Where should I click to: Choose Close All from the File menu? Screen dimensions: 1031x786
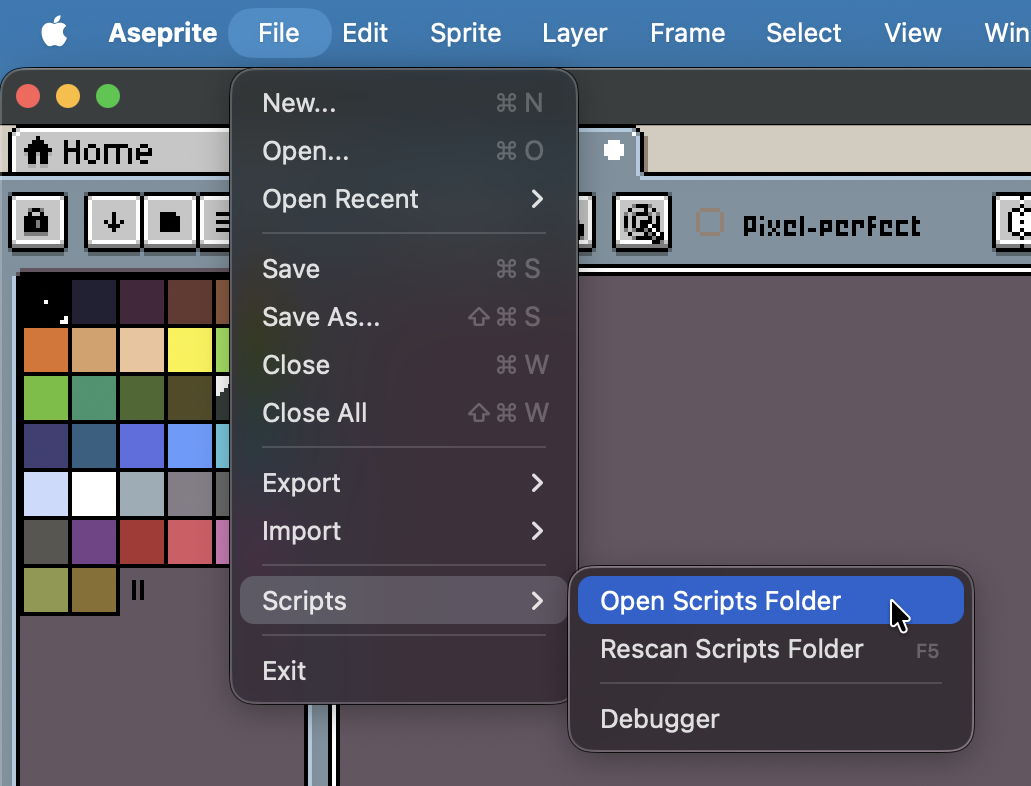(x=404, y=412)
